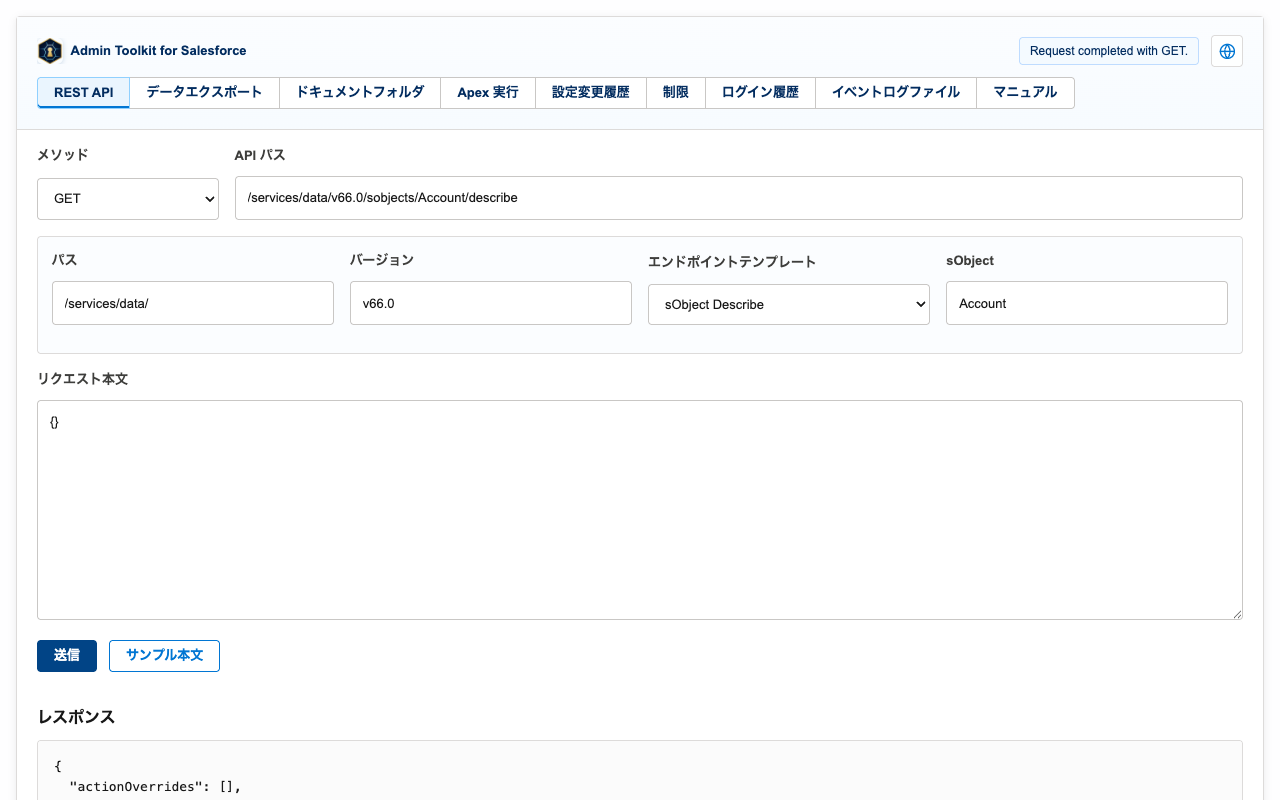Click the Admin Toolkit for Salesforce title
This screenshot has height=800, width=1280.
158,51
